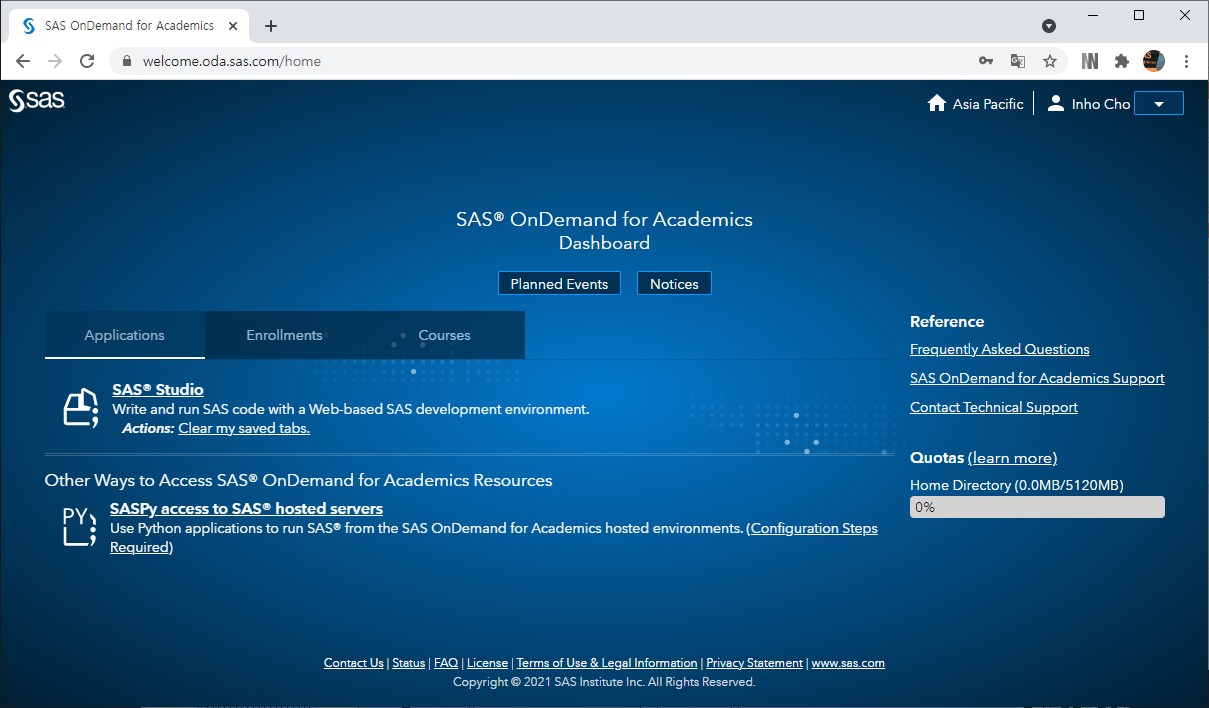Click the translate page icon
This screenshot has height=708, width=1209.
(1018, 61)
